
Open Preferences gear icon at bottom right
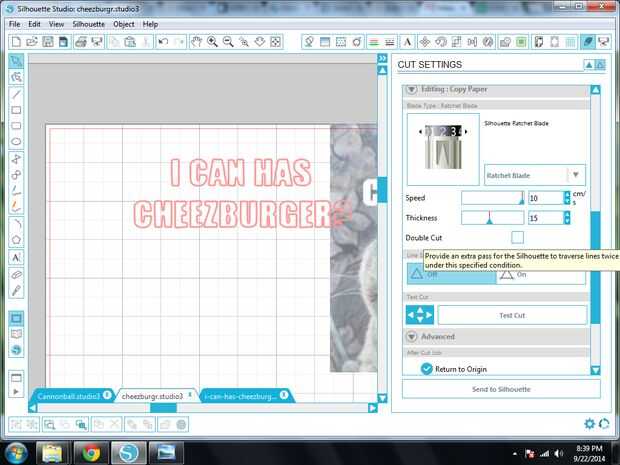(x=589, y=424)
